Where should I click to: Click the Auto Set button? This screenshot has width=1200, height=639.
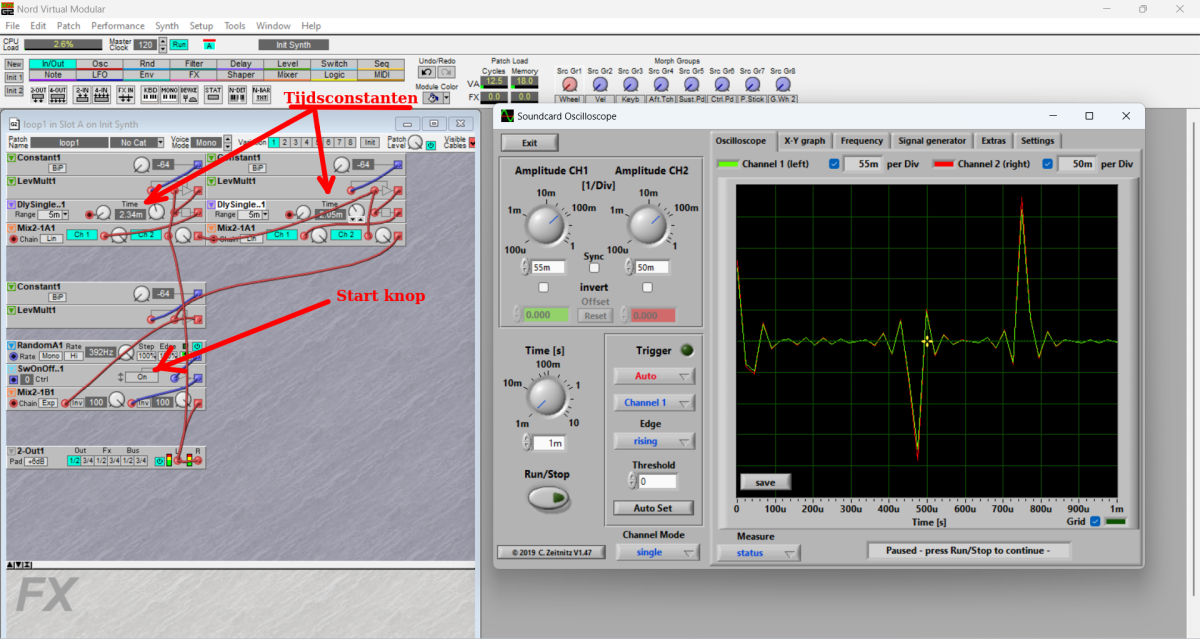(653, 508)
